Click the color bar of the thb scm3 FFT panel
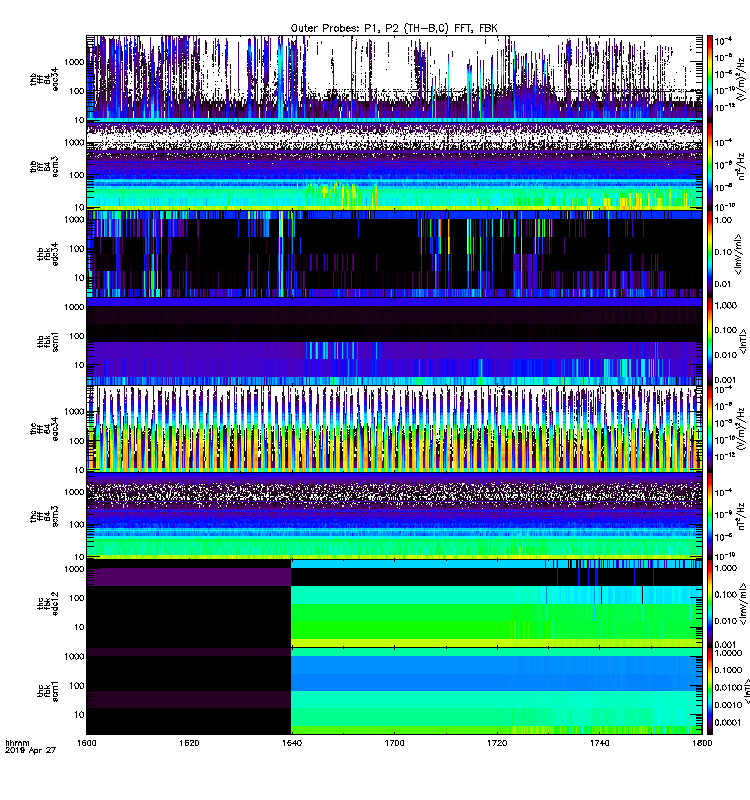Viewport: 750px width, 800px height. tap(710, 166)
